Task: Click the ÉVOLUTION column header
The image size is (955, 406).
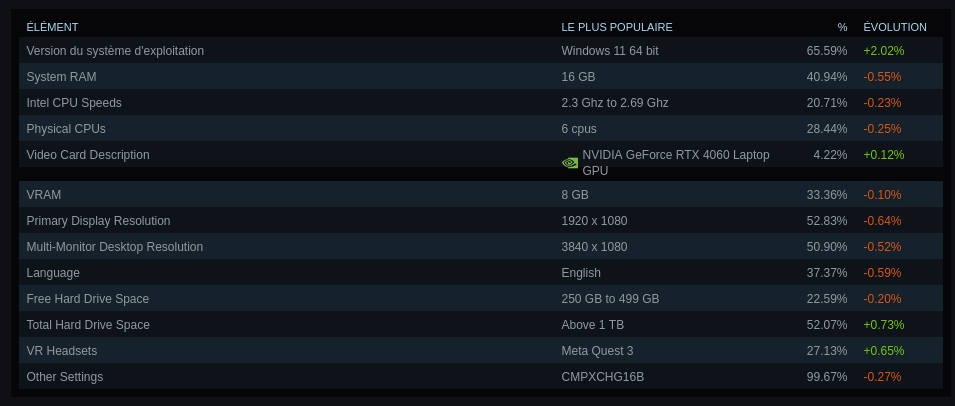Action: coord(895,27)
